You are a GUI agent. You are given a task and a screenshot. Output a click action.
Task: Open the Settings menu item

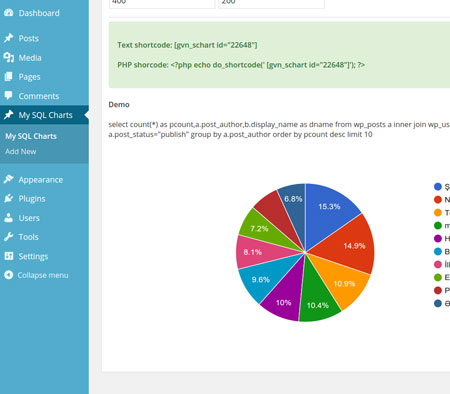pos(33,256)
